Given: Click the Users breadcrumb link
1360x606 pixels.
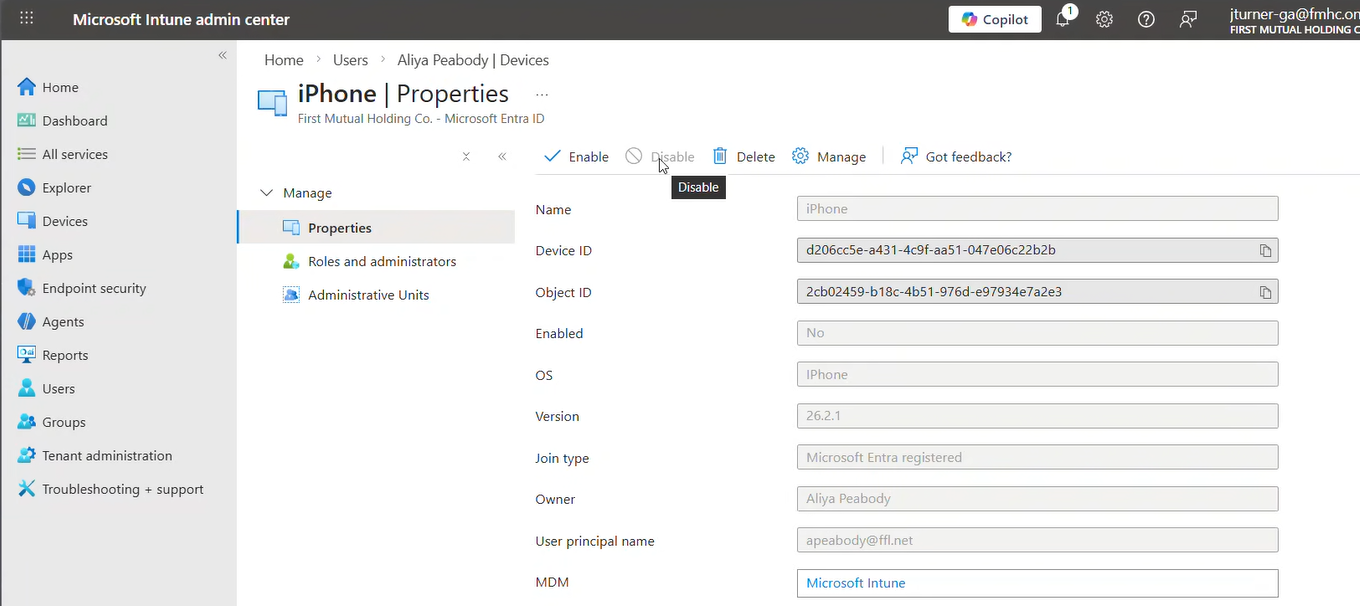Looking at the screenshot, I should coord(350,60).
